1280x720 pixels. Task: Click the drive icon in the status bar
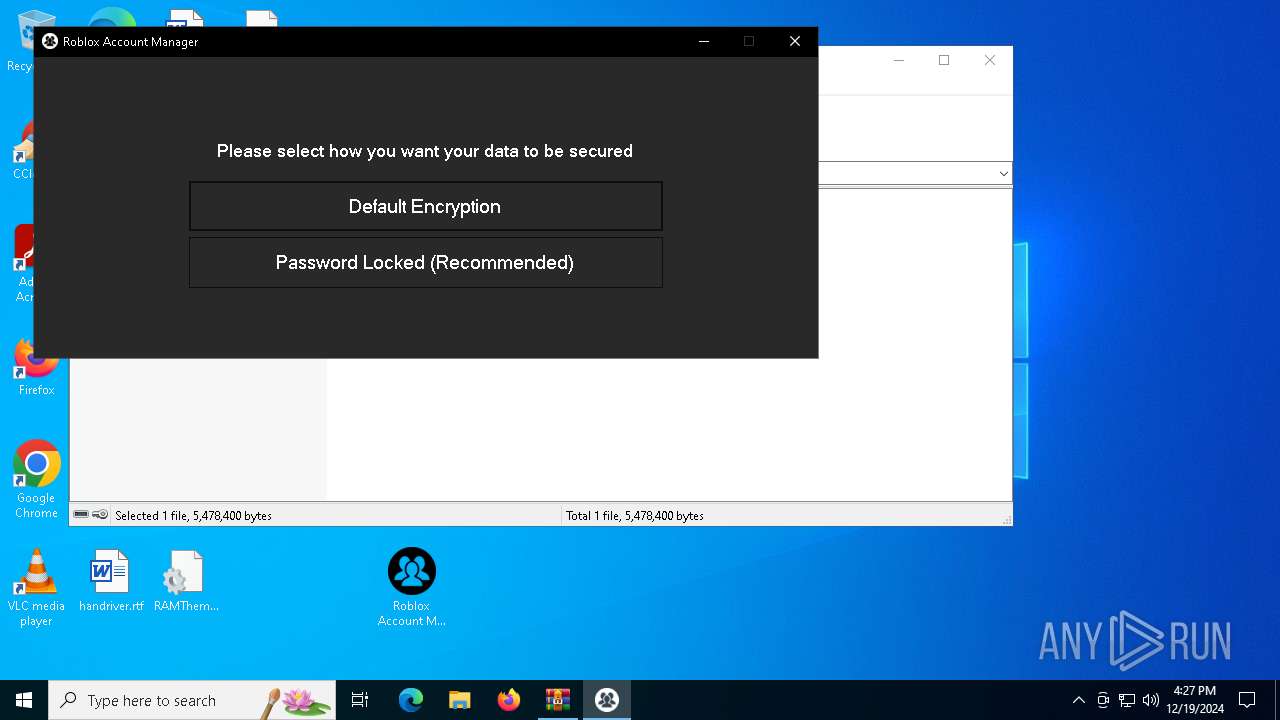[81, 515]
